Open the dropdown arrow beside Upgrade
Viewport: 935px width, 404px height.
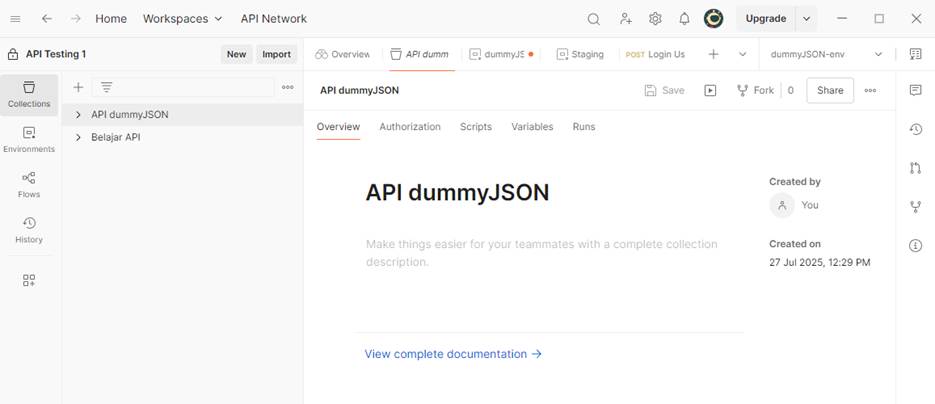(x=807, y=19)
